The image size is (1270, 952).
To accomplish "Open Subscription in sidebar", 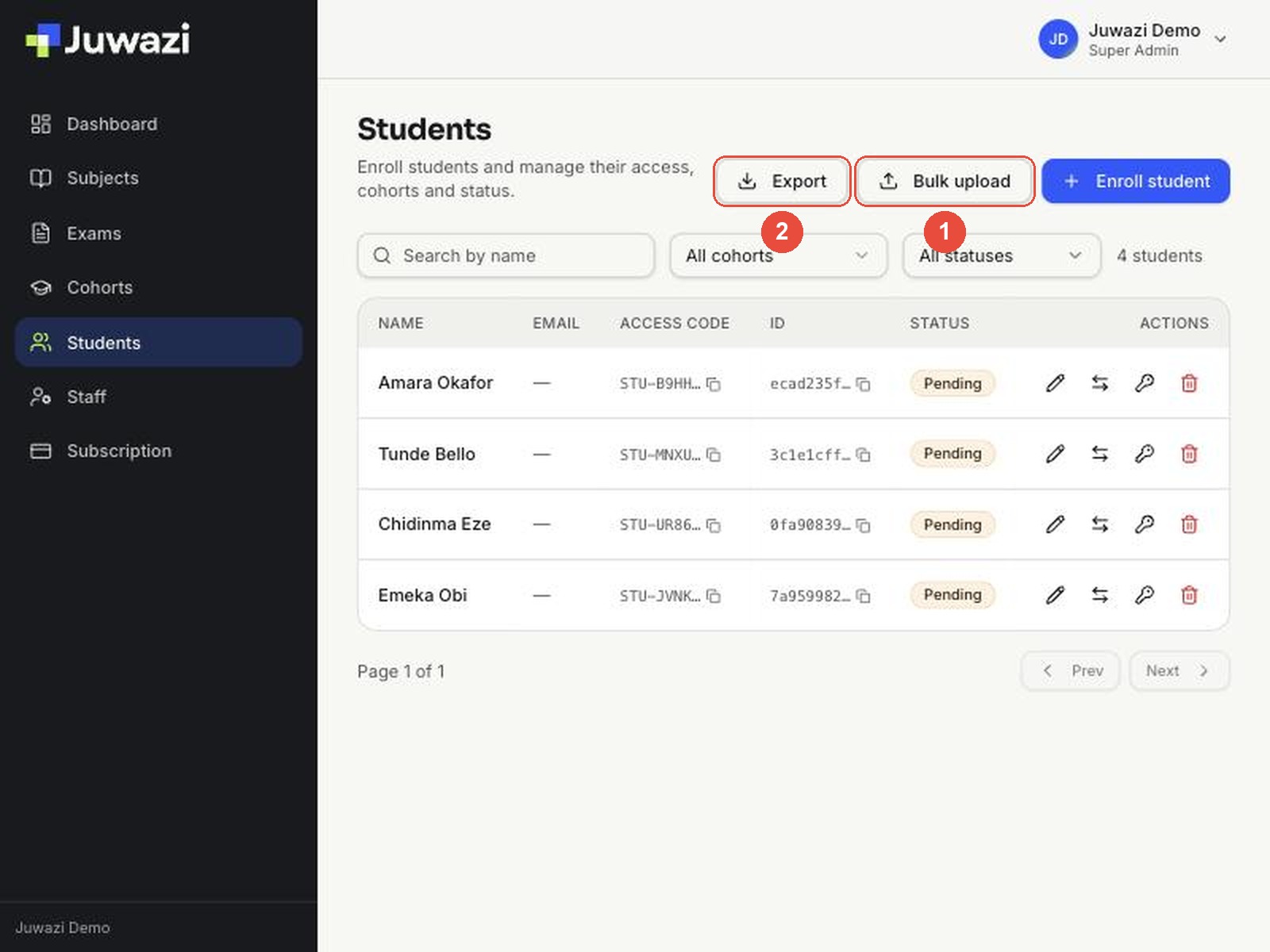I will coord(159,451).
